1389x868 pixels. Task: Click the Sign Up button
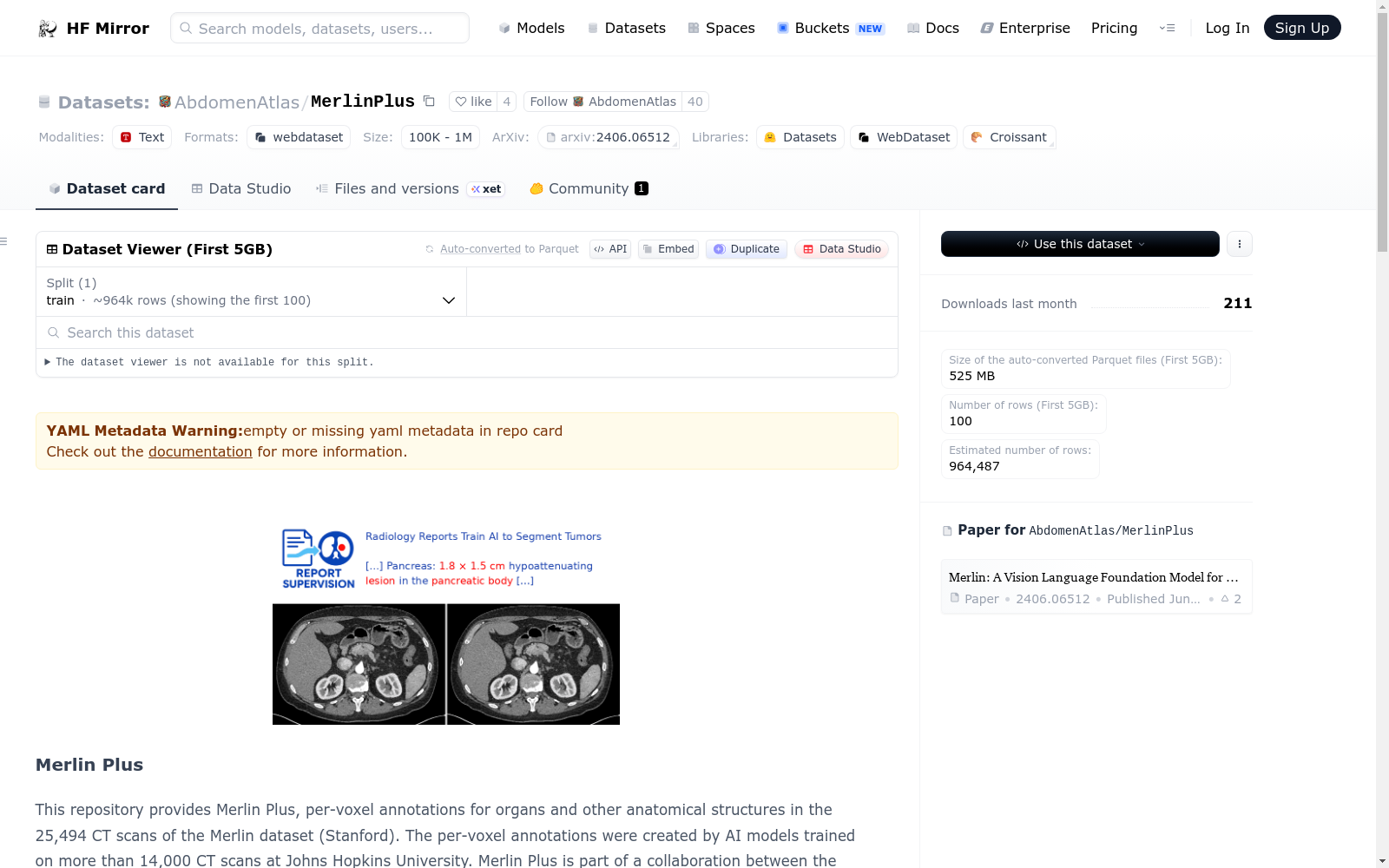[x=1302, y=28]
